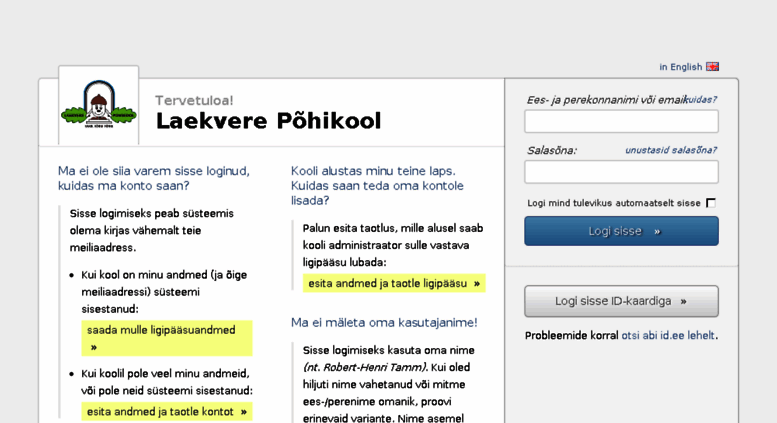Click the British flag icon

(713, 66)
